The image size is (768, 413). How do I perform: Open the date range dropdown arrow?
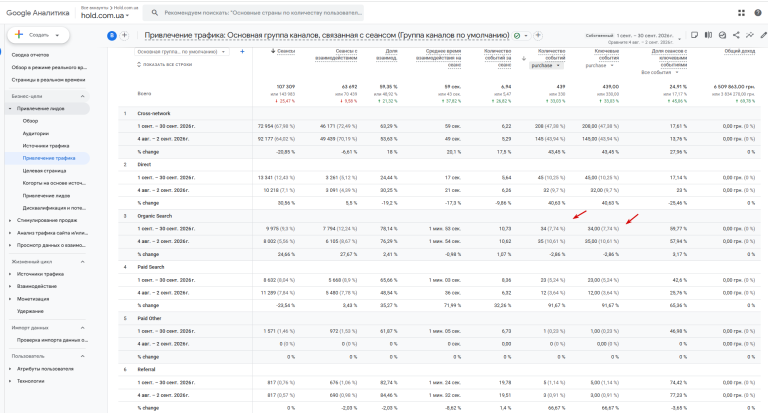point(679,38)
